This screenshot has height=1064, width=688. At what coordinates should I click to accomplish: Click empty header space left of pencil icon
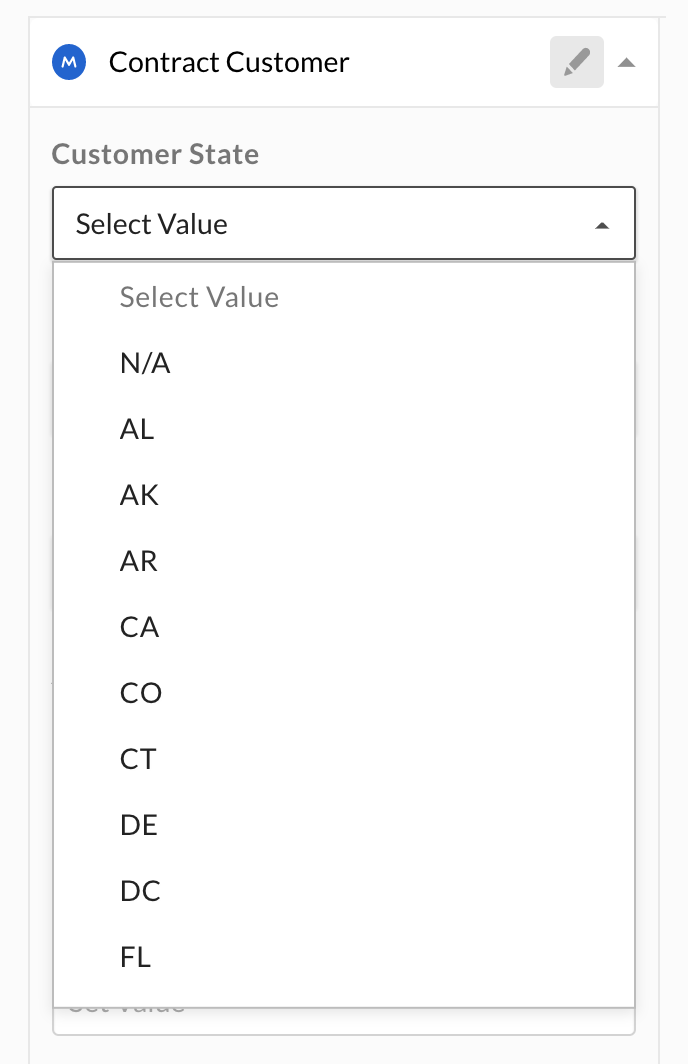(x=450, y=62)
